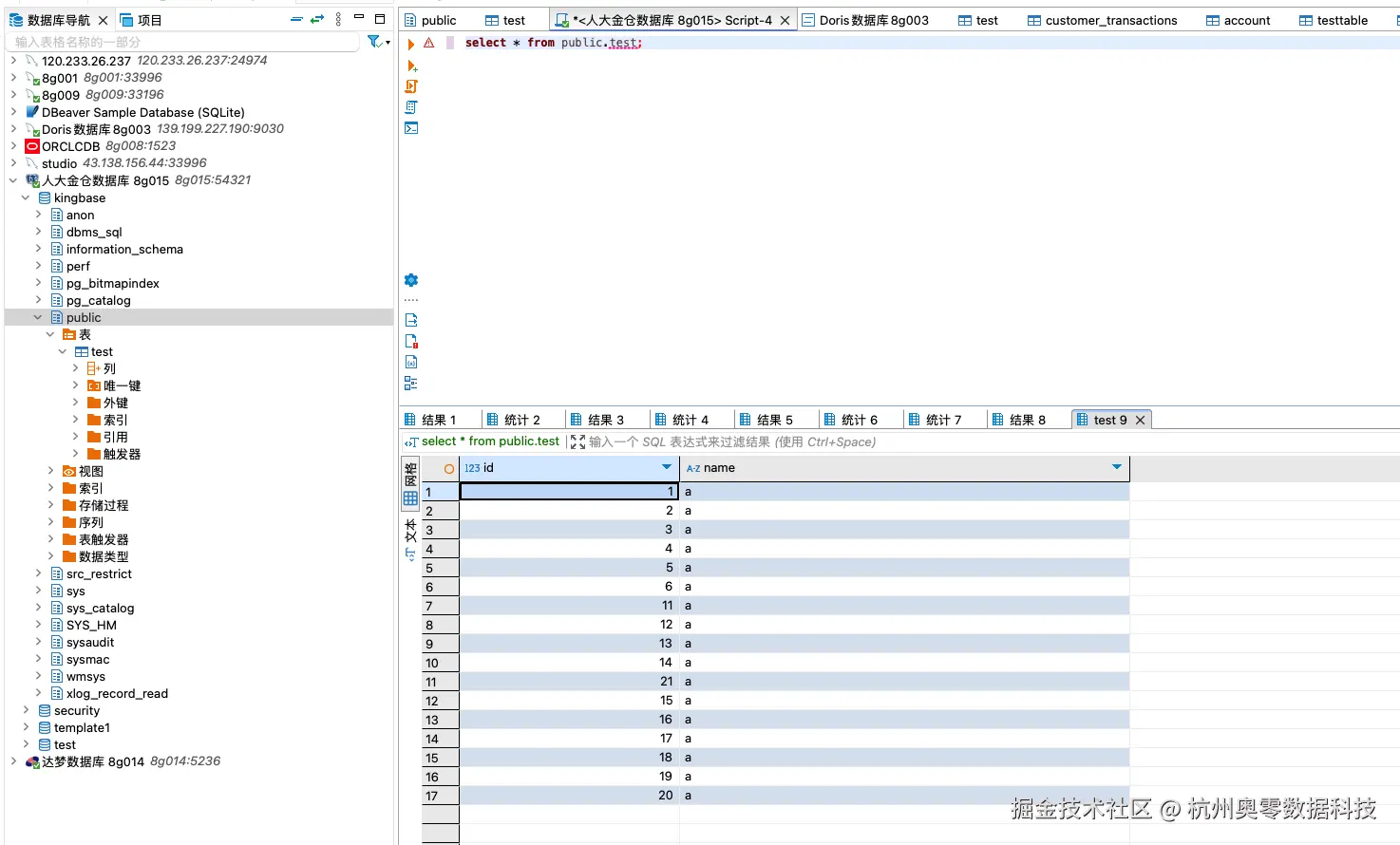Screen dimensions: 1400x845
Task: Click the SQL text 'select * from public.test;' in editor
Action: point(554,43)
